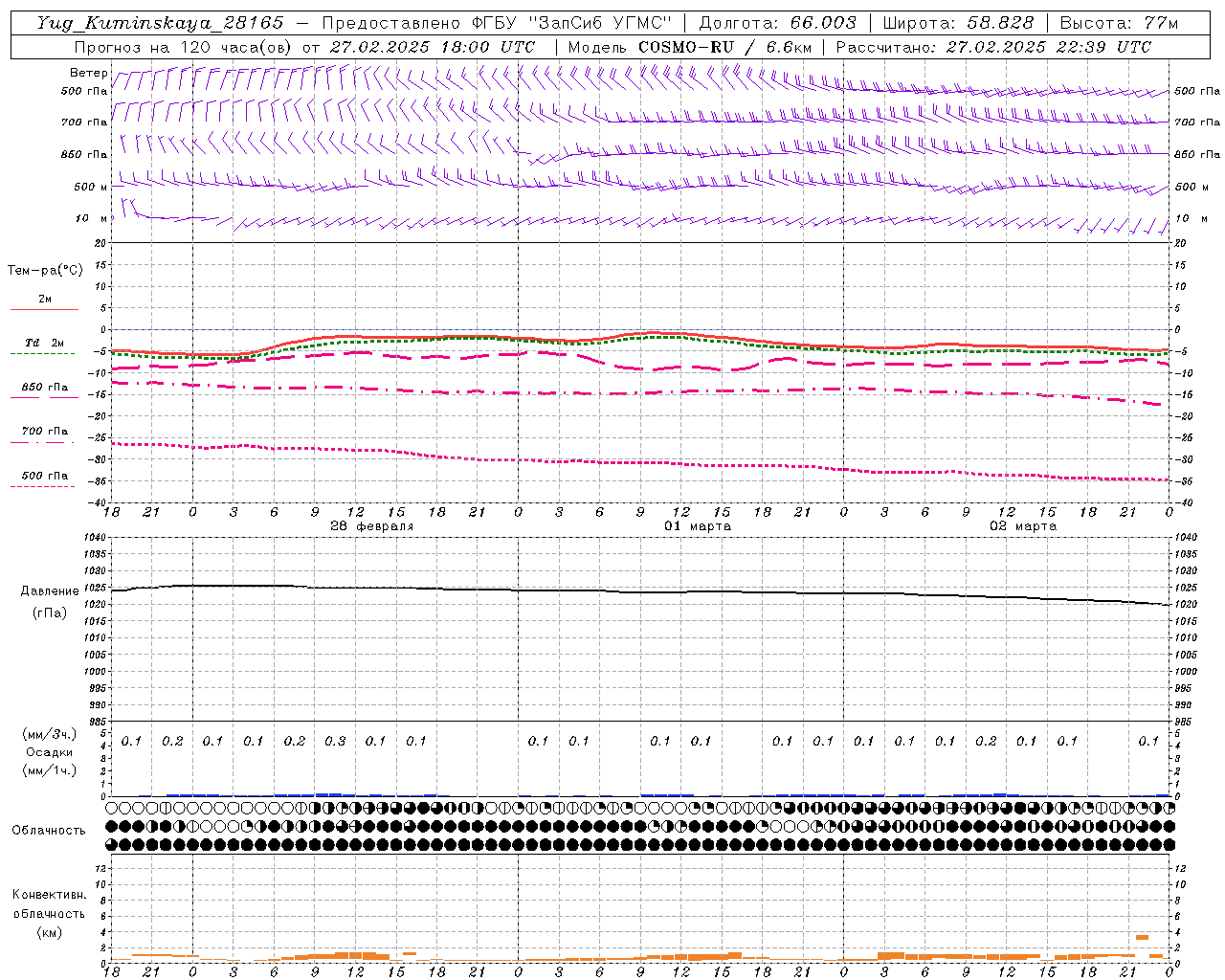Screen dimensions: 1225x980
Task: Select the header text Прогноз на 120 часа(ов)
Action: 185,47
